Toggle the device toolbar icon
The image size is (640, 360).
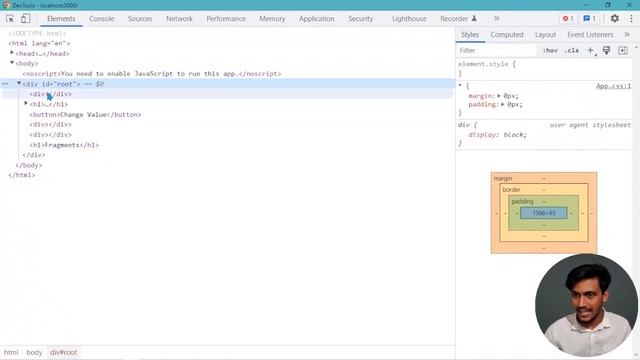(25, 19)
